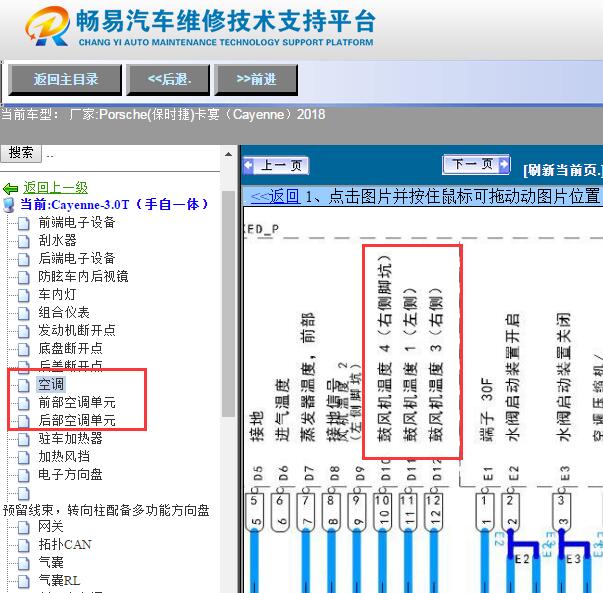Open 防眩车内后视镜 tree item
Viewport: 603px width, 593px height.
click(x=83, y=277)
